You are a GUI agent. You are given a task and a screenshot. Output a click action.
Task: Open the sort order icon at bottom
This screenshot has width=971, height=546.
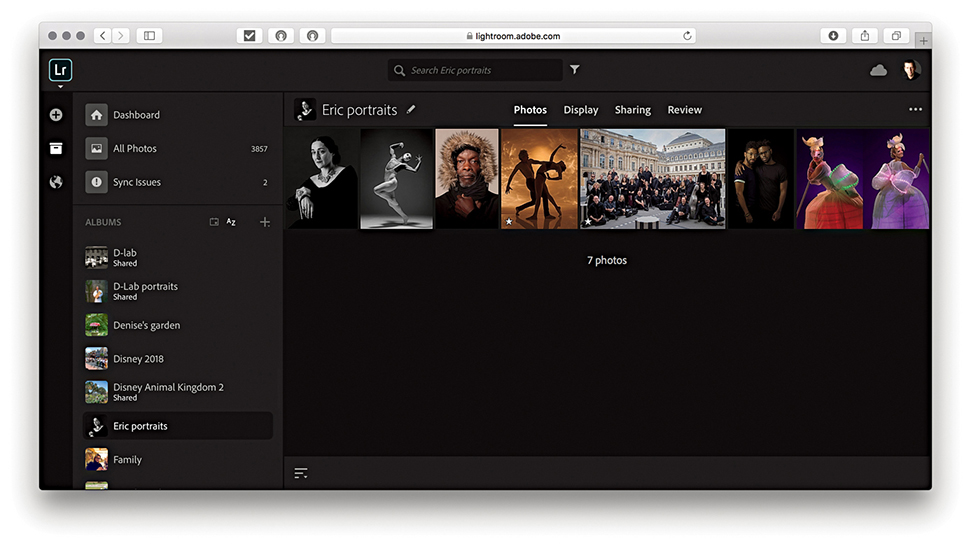301,473
